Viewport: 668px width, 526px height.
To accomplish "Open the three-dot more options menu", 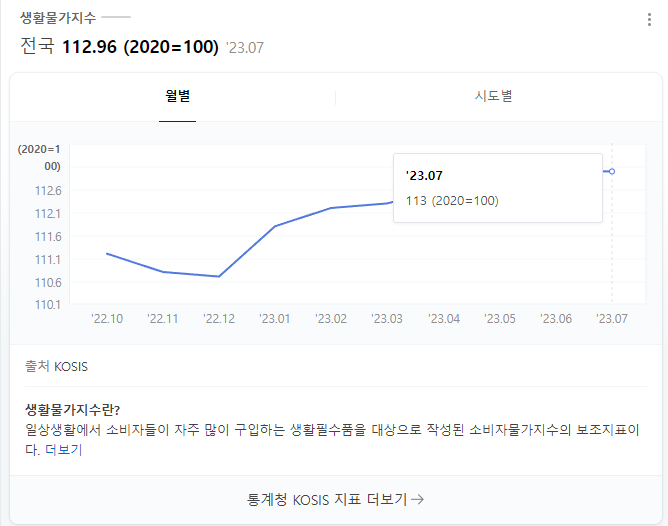I will pos(649,19).
